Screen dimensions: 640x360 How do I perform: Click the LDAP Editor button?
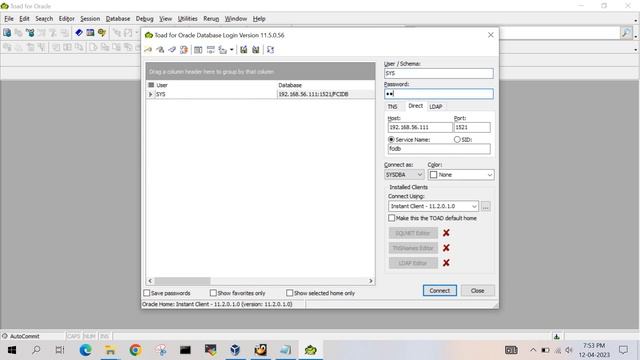(413, 263)
